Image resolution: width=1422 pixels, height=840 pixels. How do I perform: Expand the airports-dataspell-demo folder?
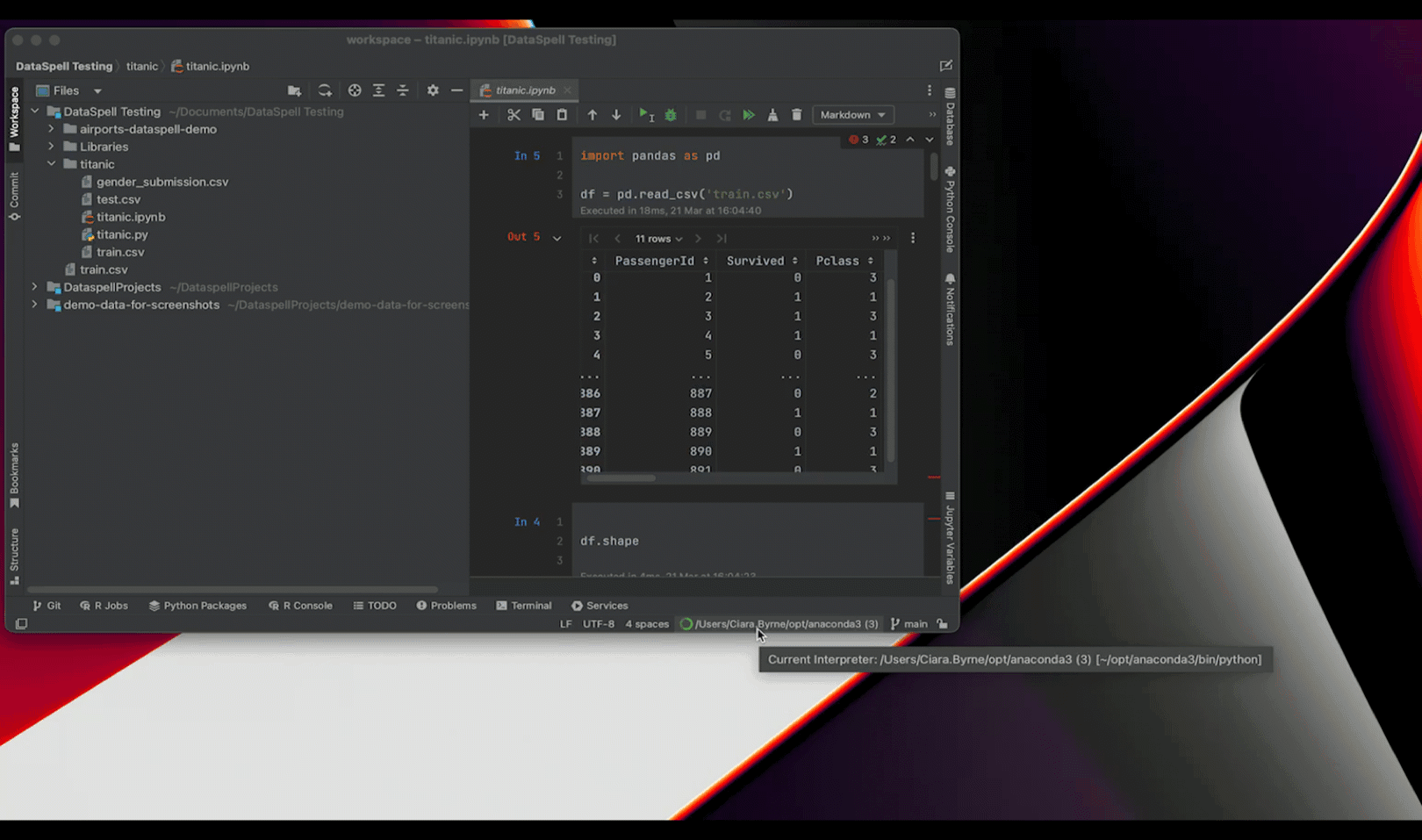[51, 129]
